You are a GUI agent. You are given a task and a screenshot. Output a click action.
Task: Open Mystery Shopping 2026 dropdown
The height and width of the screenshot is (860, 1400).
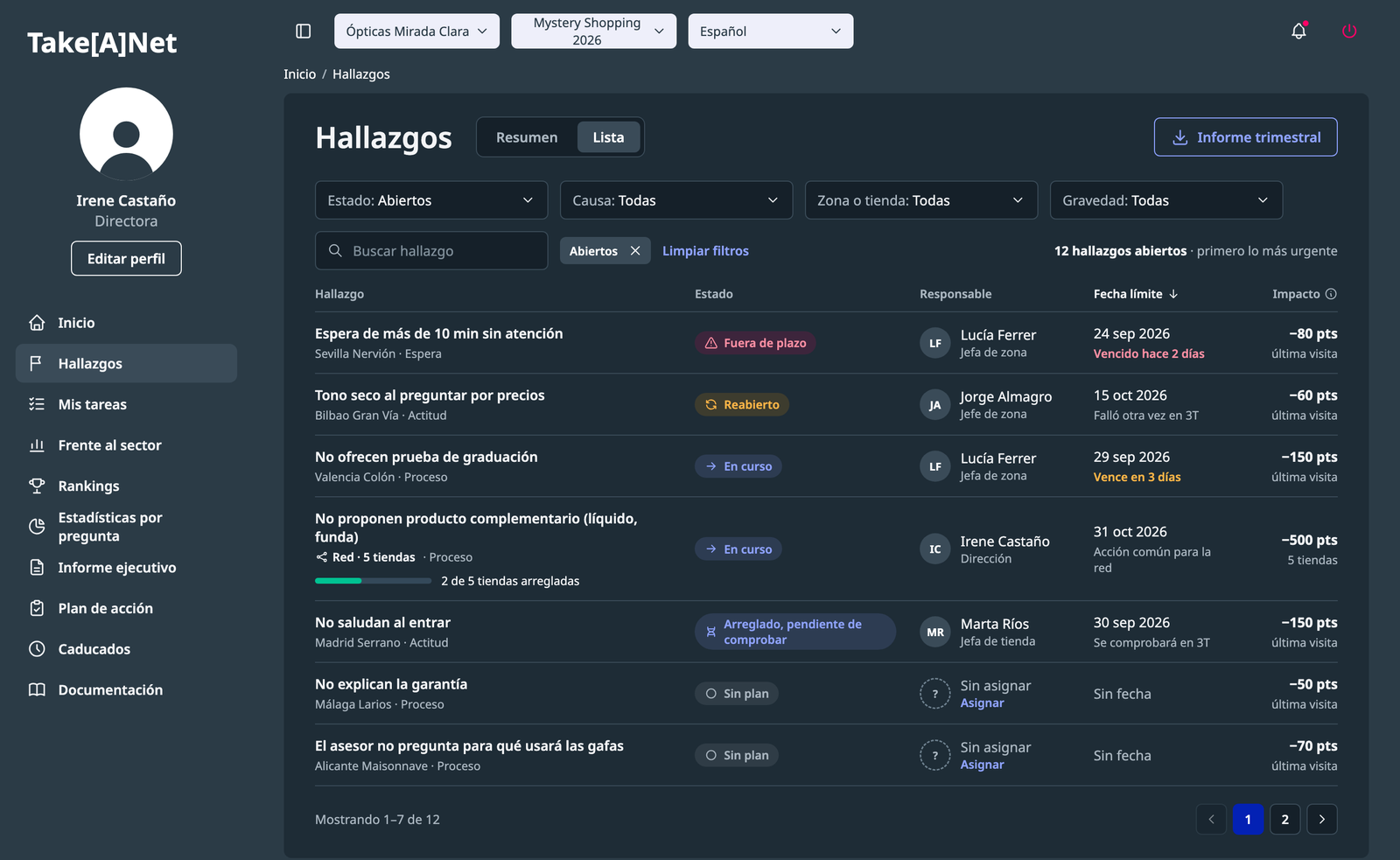point(593,31)
